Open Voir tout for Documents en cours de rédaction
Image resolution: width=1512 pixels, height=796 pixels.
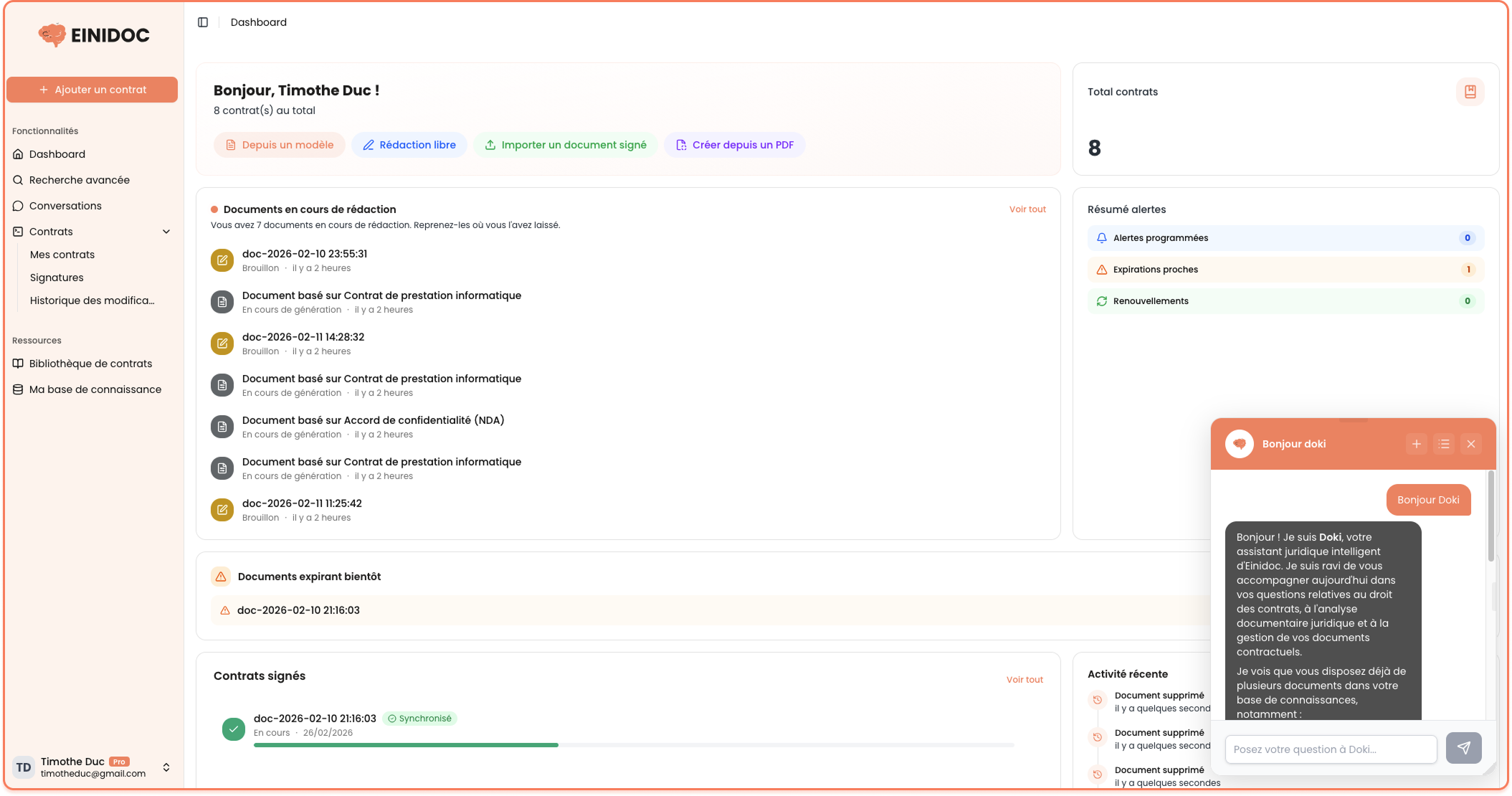[1027, 209]
